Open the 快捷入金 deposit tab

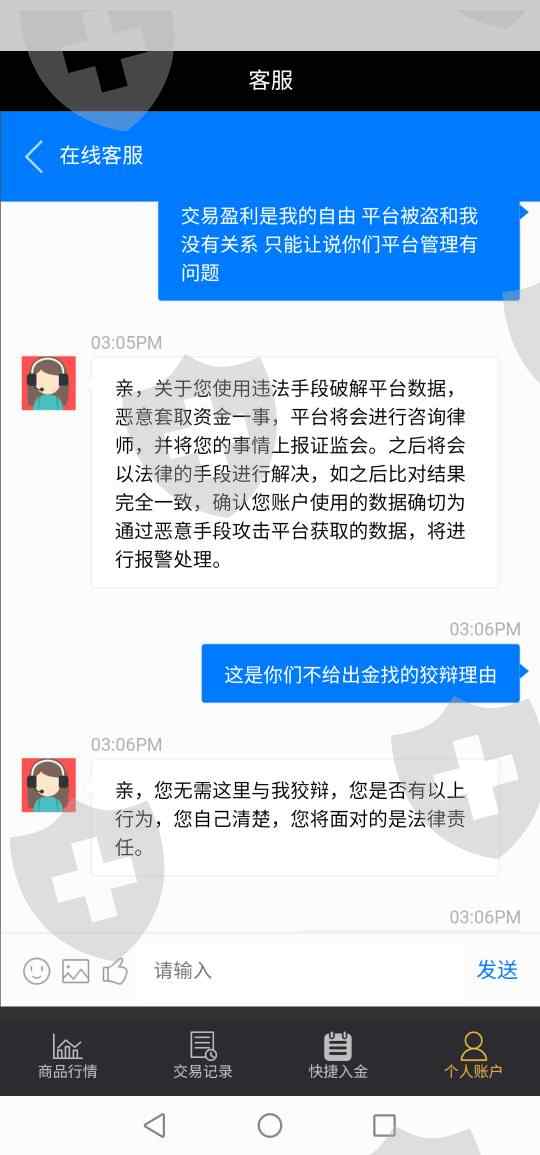point(337,1056)
